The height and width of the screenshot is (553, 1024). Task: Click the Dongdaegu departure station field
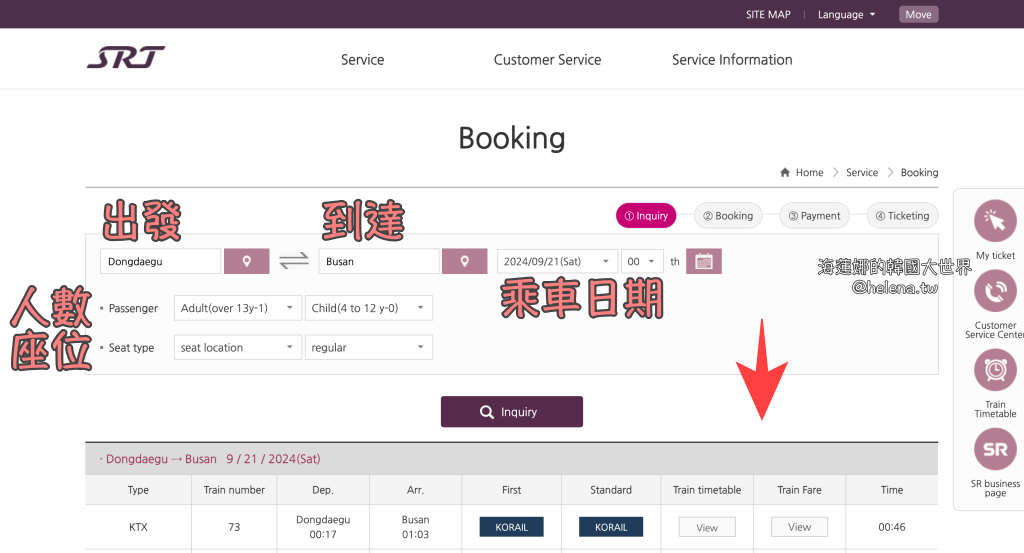pyautogui.click(x=160, y=262)
